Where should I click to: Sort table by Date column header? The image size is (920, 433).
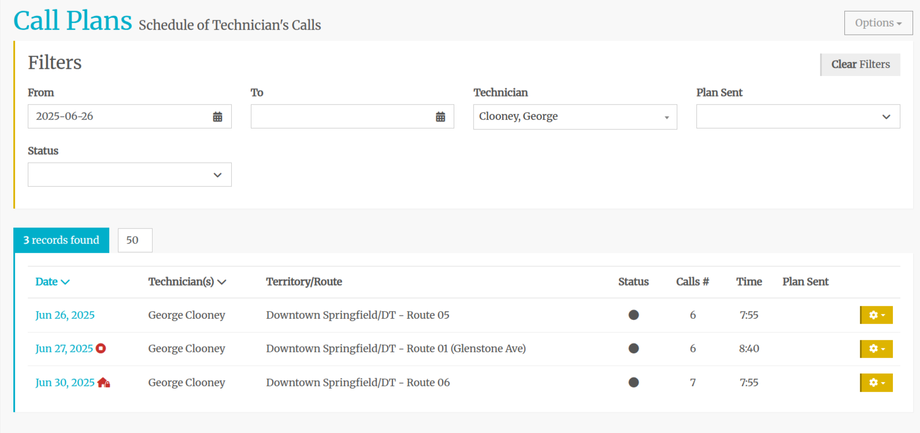point(52,282)
